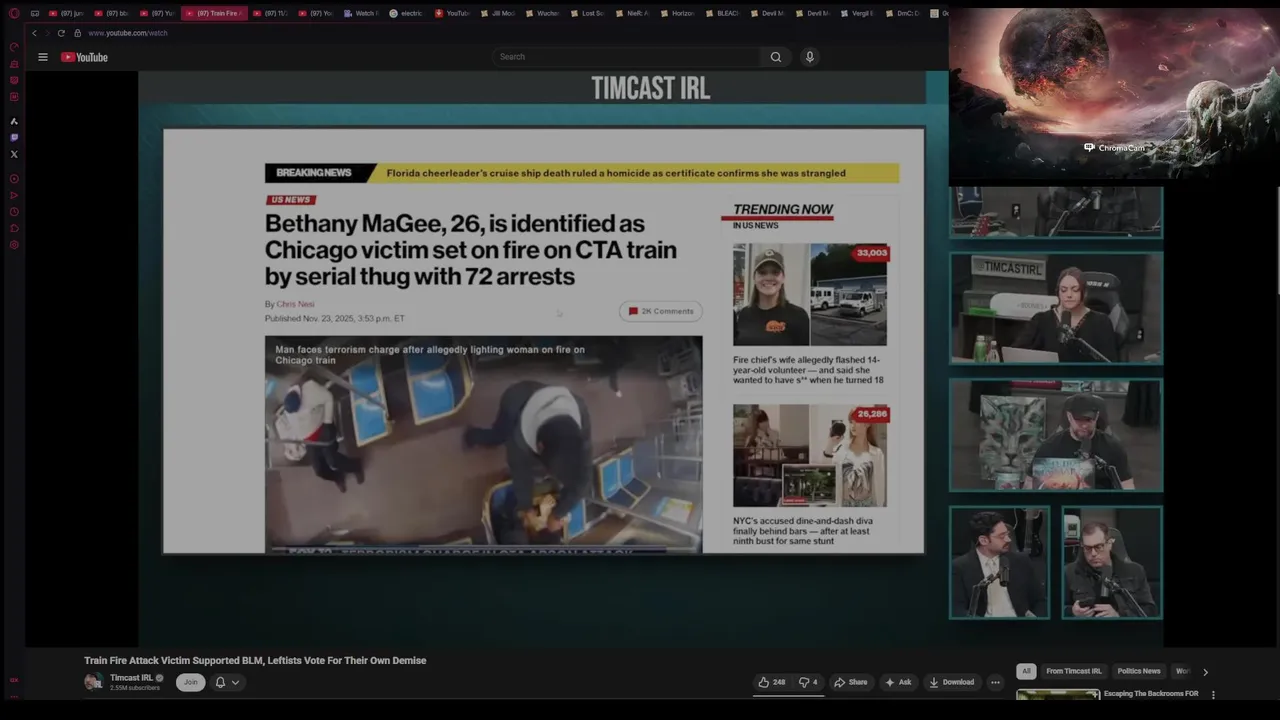The width and height of the screenshot is (1280, 720).
Task: Switch to the "electric" Google tab
Action: (x=406, y=13)
